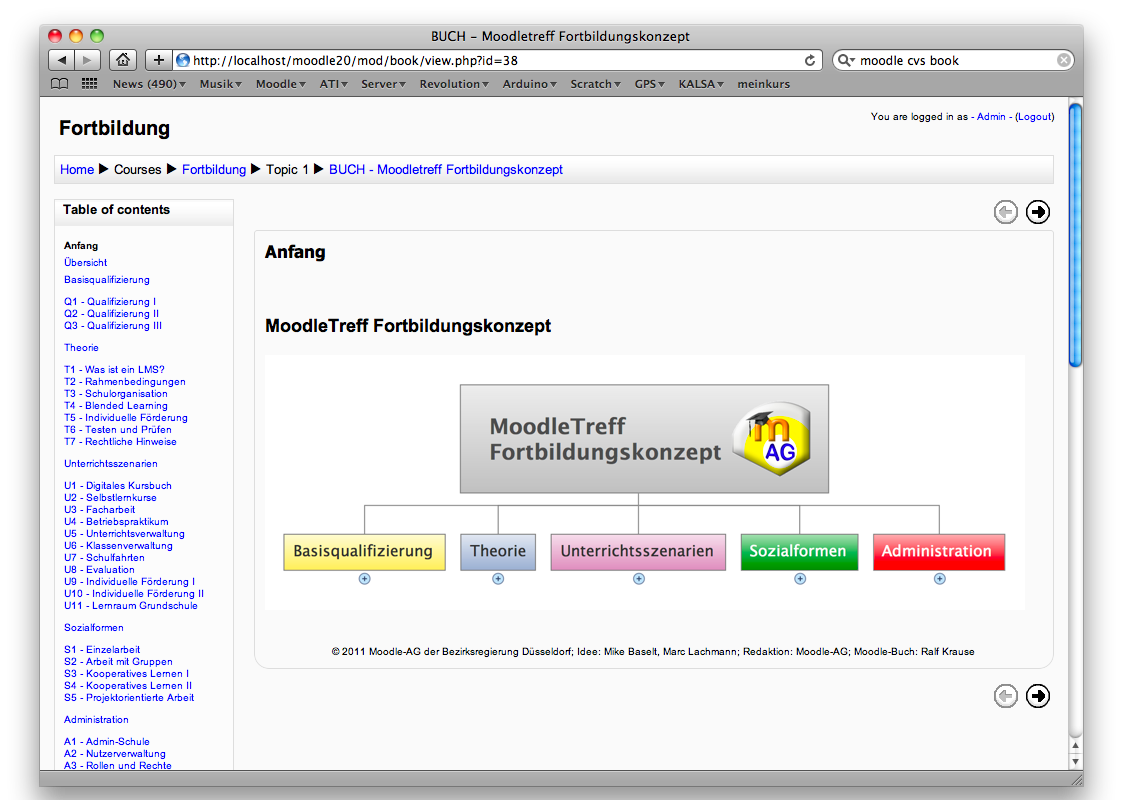Open A2 - Nutzerverwaltung chapter

click(x=115, y=753)
